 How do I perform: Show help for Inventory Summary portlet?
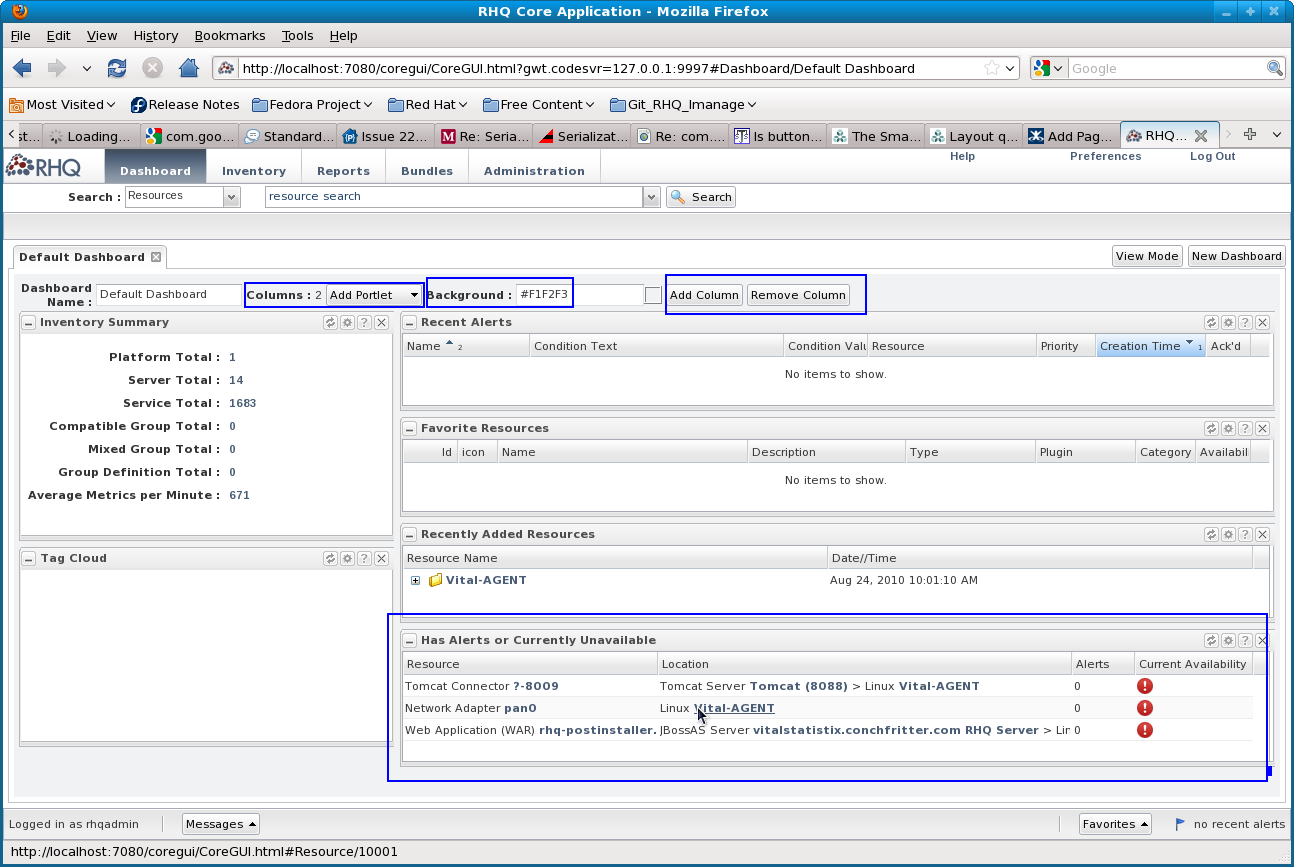(x=364, y=322)
